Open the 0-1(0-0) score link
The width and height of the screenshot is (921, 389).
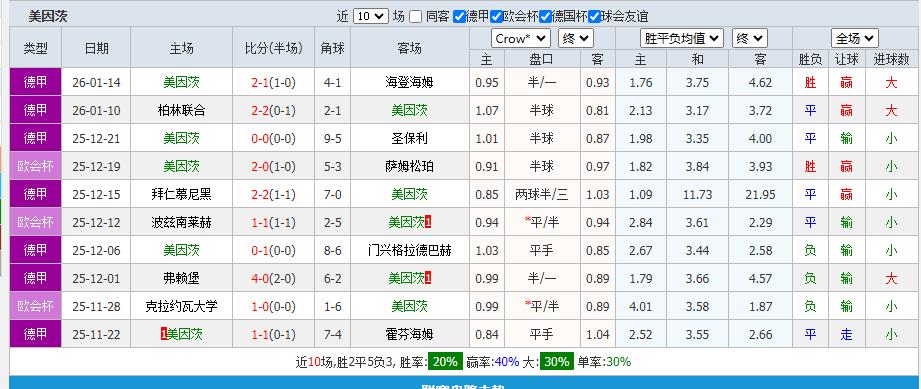(273, 250)
